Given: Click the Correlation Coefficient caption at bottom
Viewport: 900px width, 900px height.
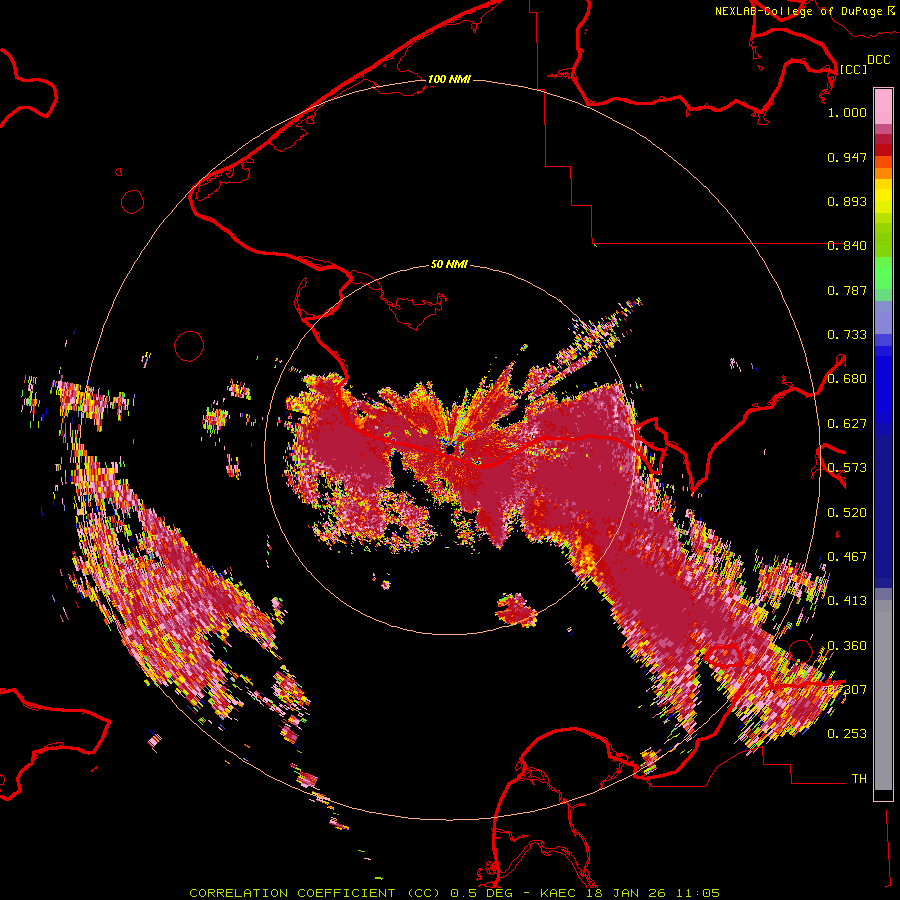Looking at the screenshot, I should point(454,893).
